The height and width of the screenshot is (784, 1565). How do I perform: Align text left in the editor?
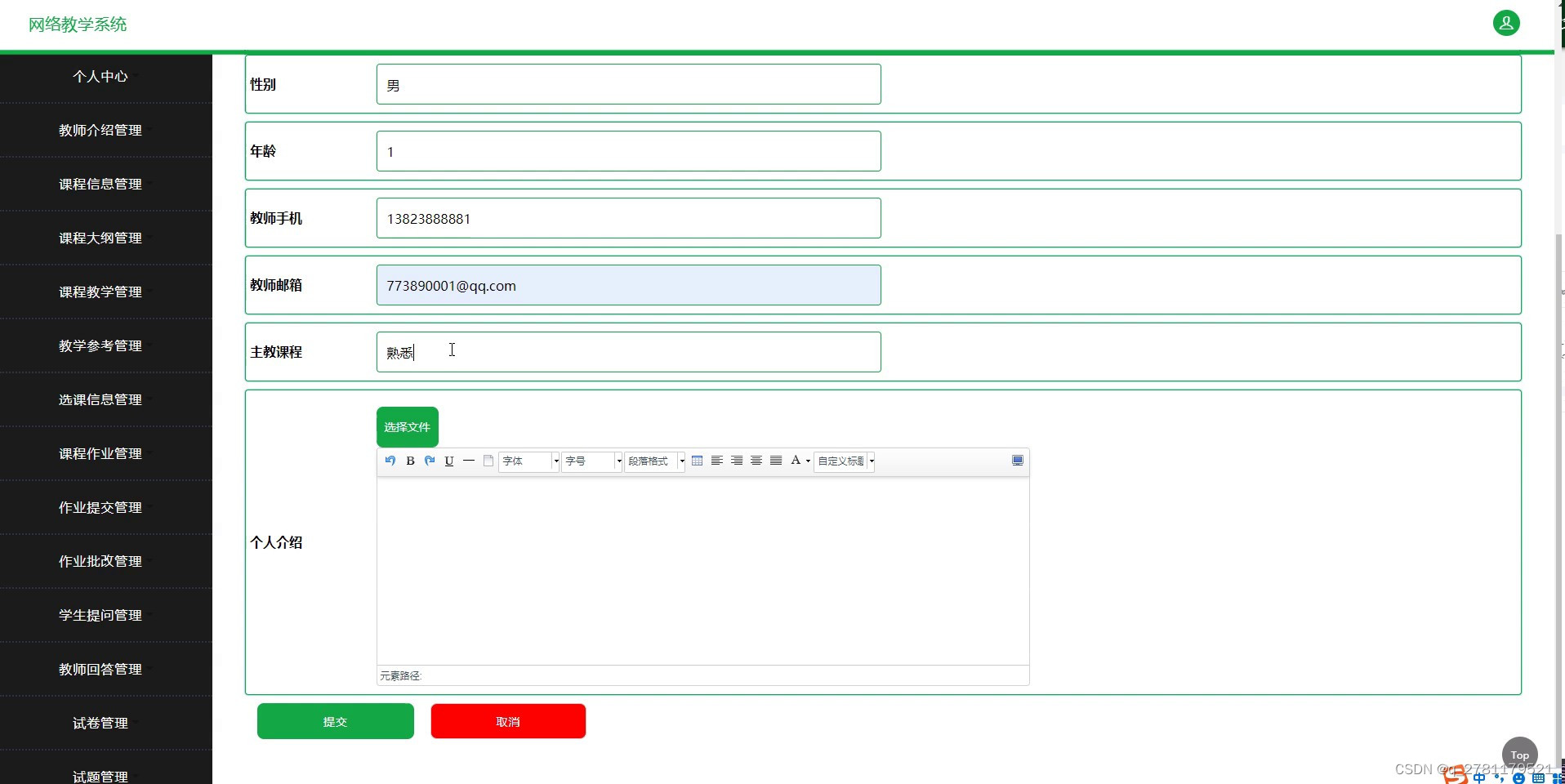(x=717, y=461)
